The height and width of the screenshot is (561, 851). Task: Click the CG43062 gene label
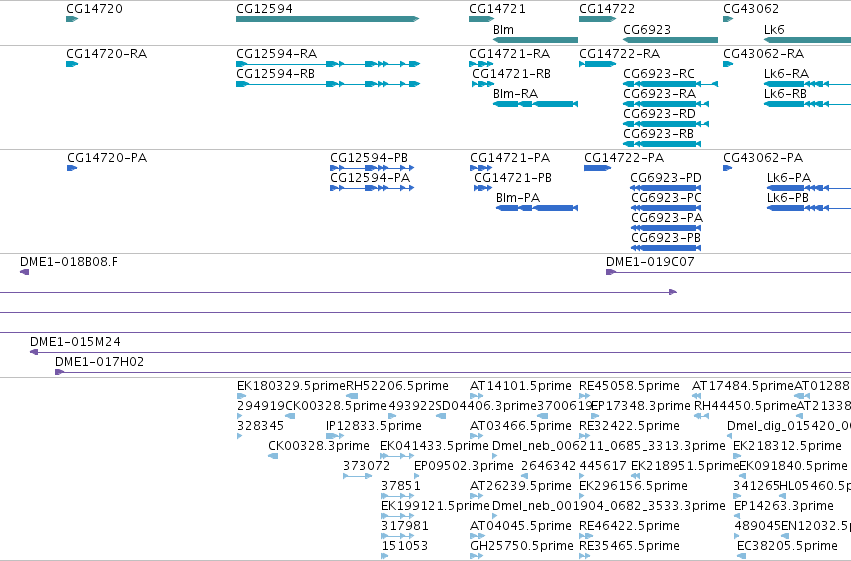(x=751, y=9)
